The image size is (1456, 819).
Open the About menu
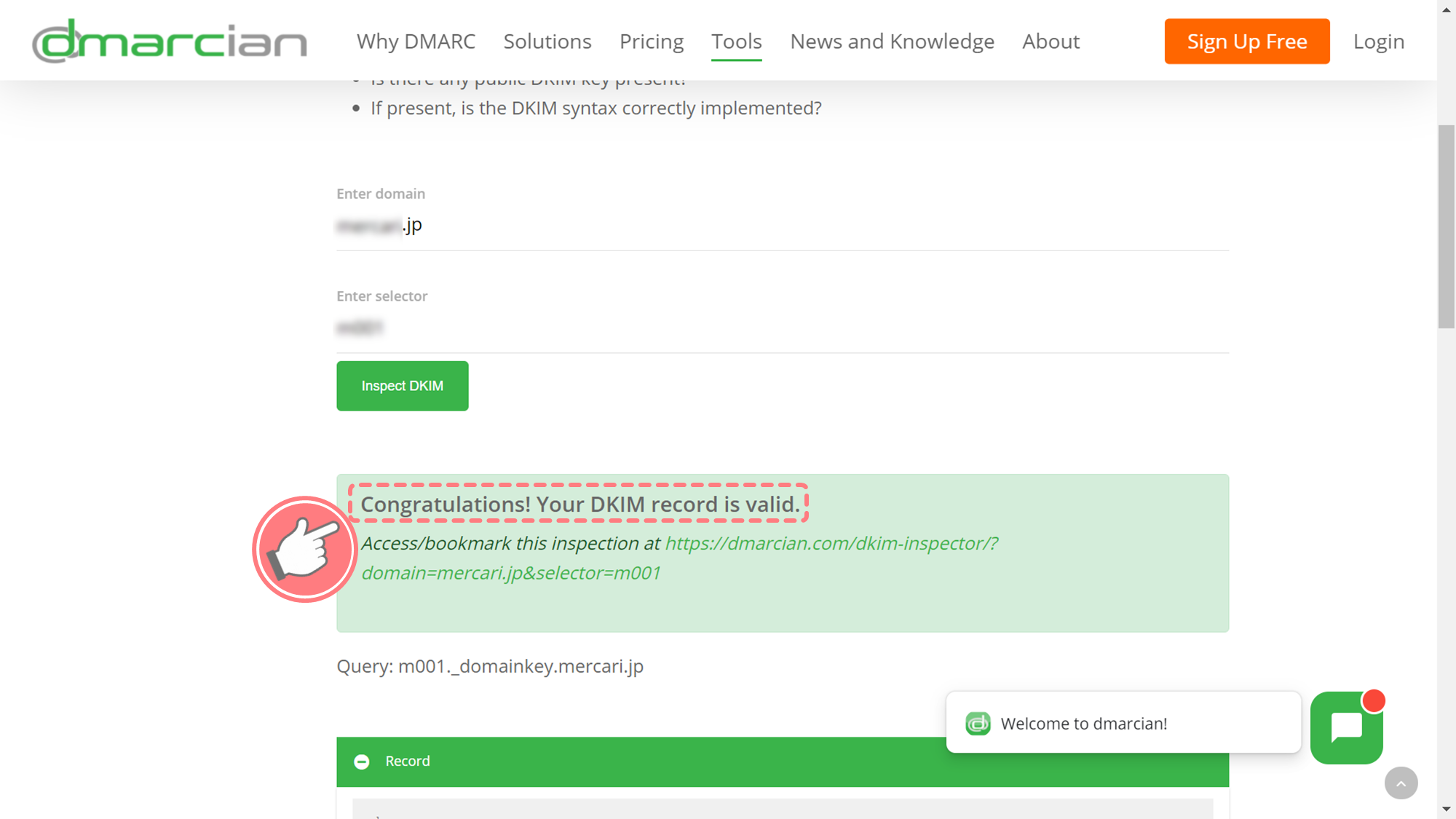tap(1051, 41)
